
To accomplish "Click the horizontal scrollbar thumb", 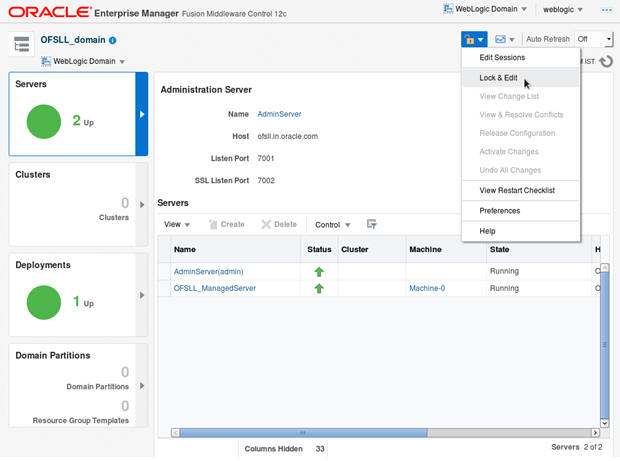I will (x=303, y=433).
